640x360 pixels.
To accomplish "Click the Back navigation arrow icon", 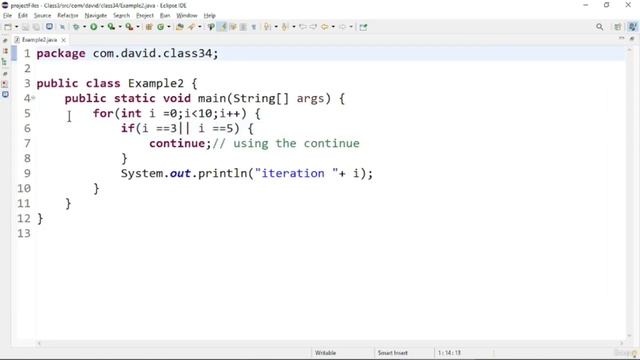I will point(324,27).
